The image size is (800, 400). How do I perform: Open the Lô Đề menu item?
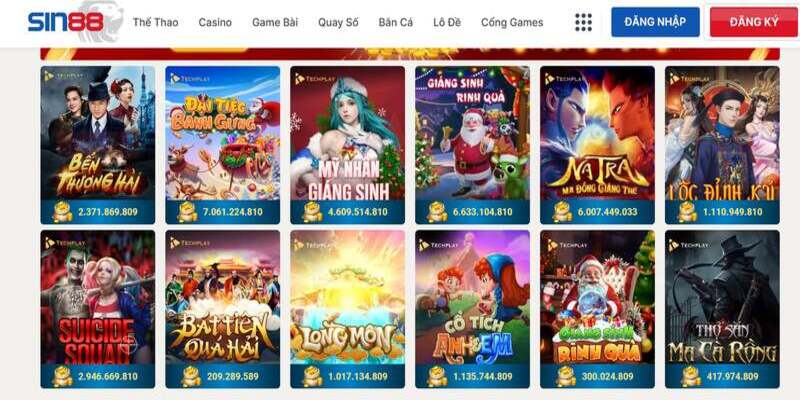click(x=447, y=22)
